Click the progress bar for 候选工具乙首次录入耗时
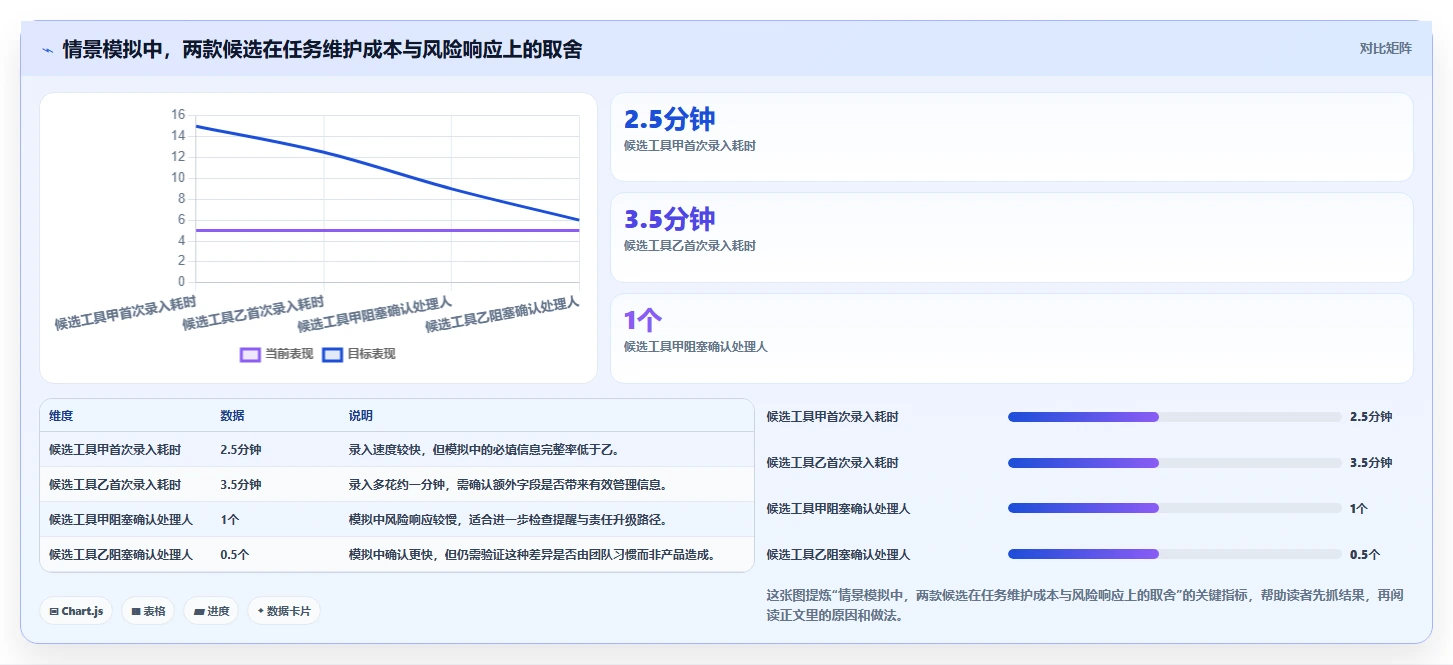Screen dimensions: 1453x665 click(1174, 463)
